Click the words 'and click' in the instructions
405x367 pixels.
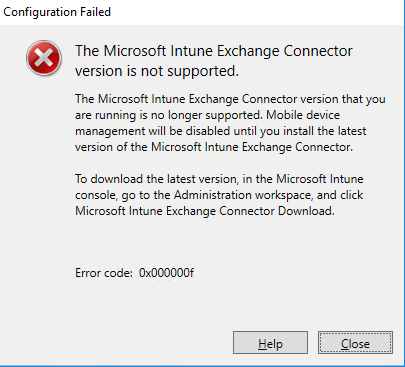click(340, 195)
